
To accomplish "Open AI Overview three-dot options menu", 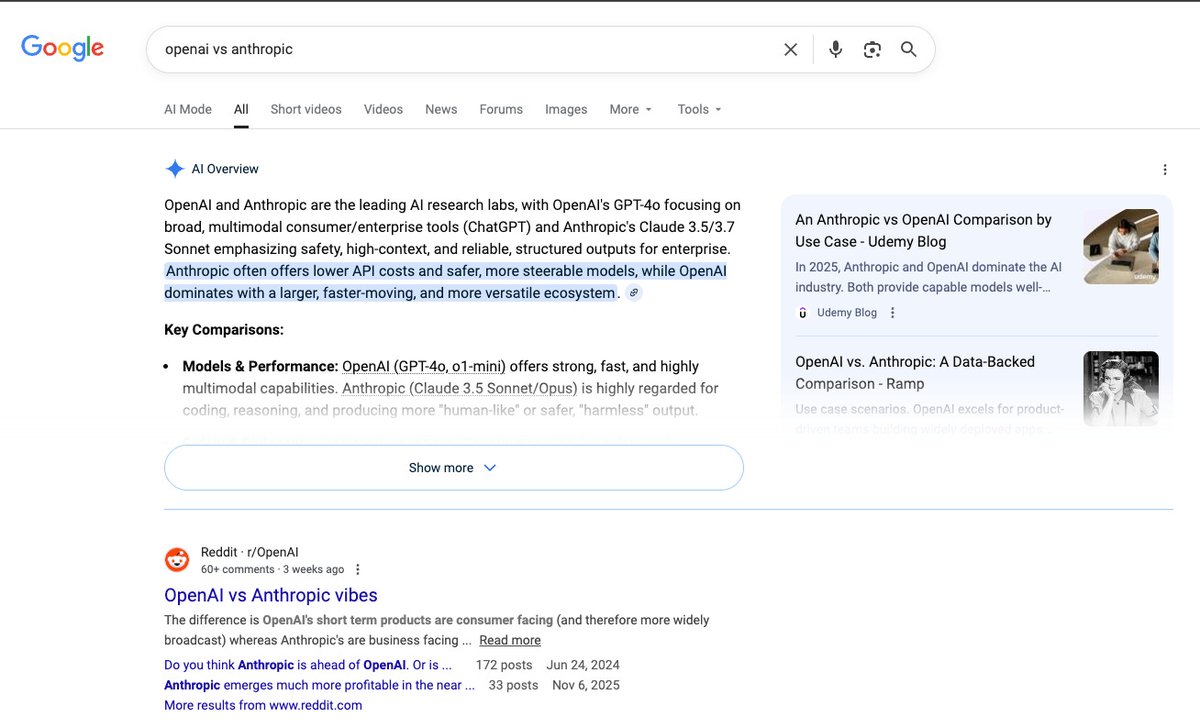I will [1165, 170].
